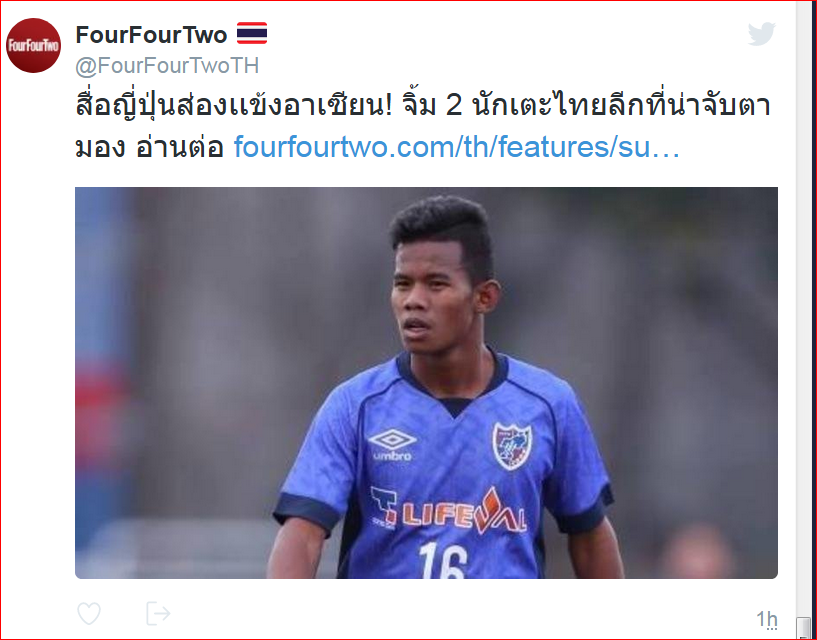Open the 1h tweet timestamp

tap(767, 620)
